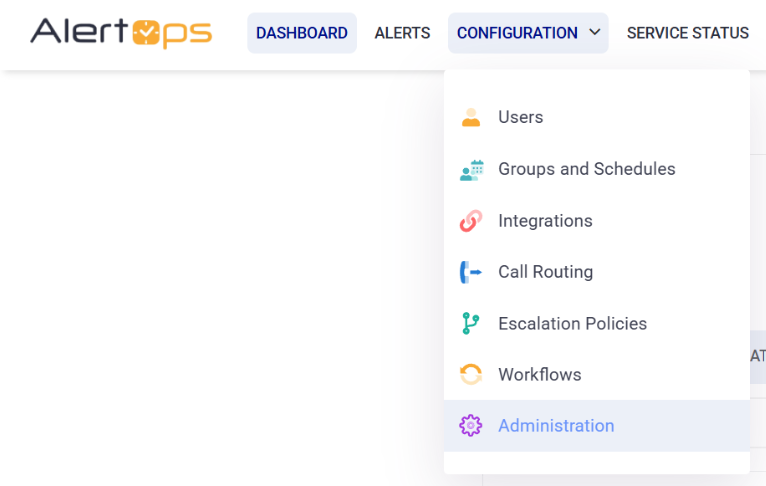Click the blue Call Routing phone icon
The image size is (766, 486).
tap(470, 272)
